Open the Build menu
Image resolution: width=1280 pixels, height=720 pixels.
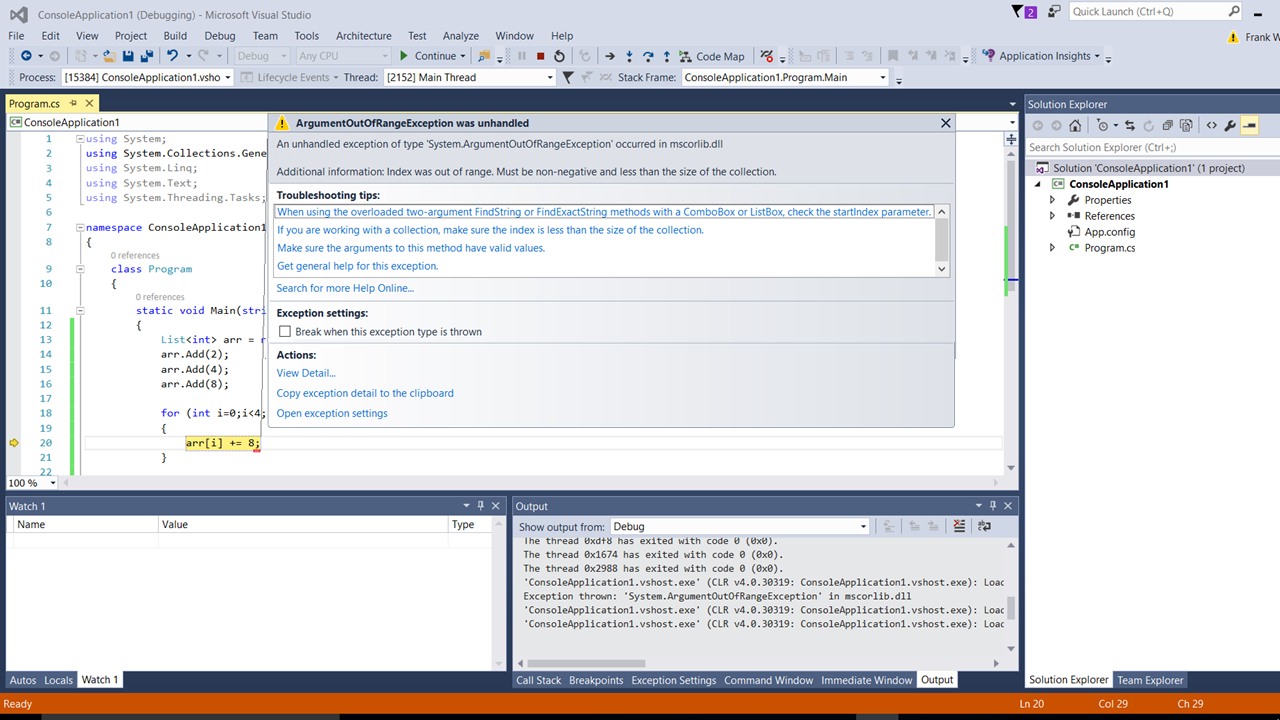pos(175,35)
